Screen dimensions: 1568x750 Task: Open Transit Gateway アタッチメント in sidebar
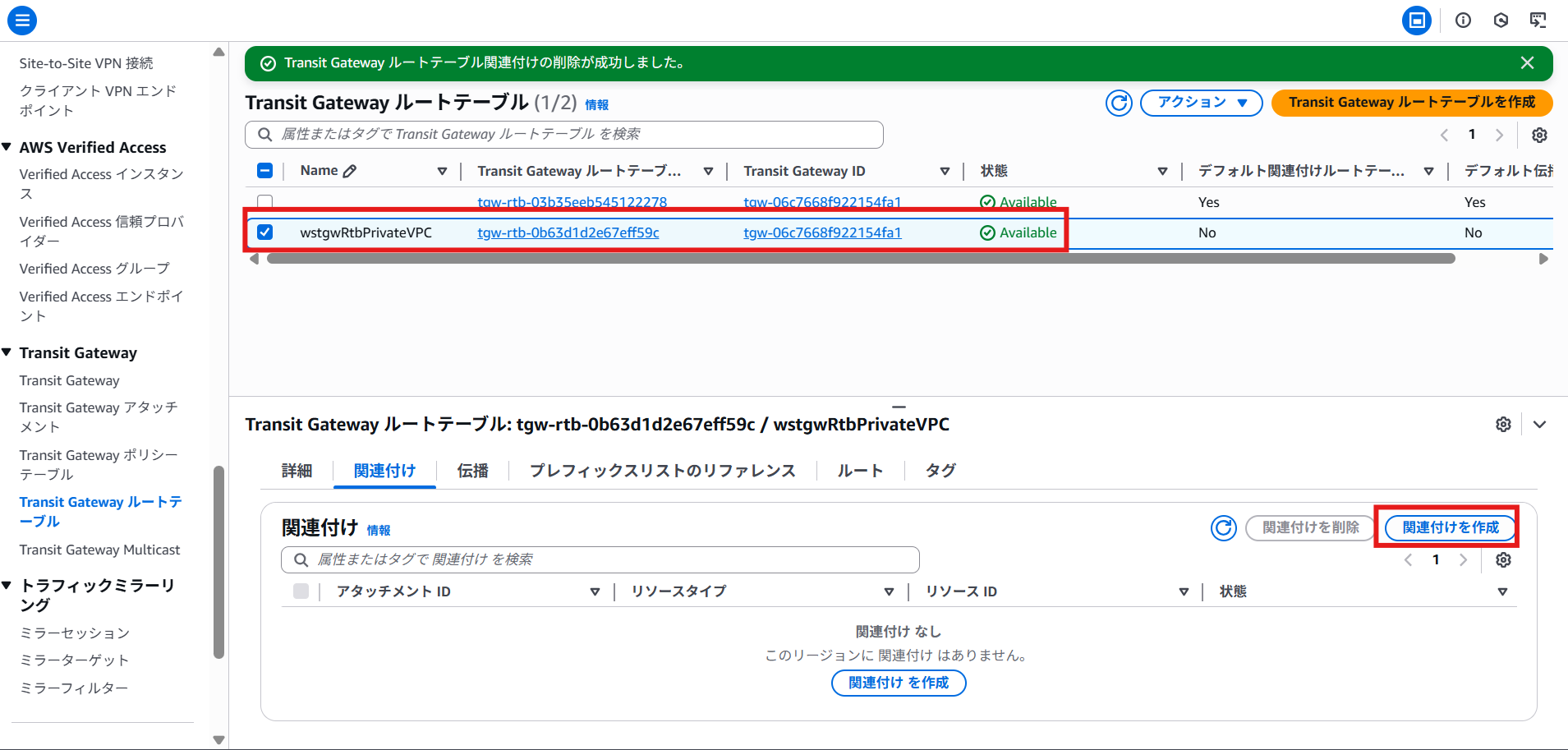99,417
